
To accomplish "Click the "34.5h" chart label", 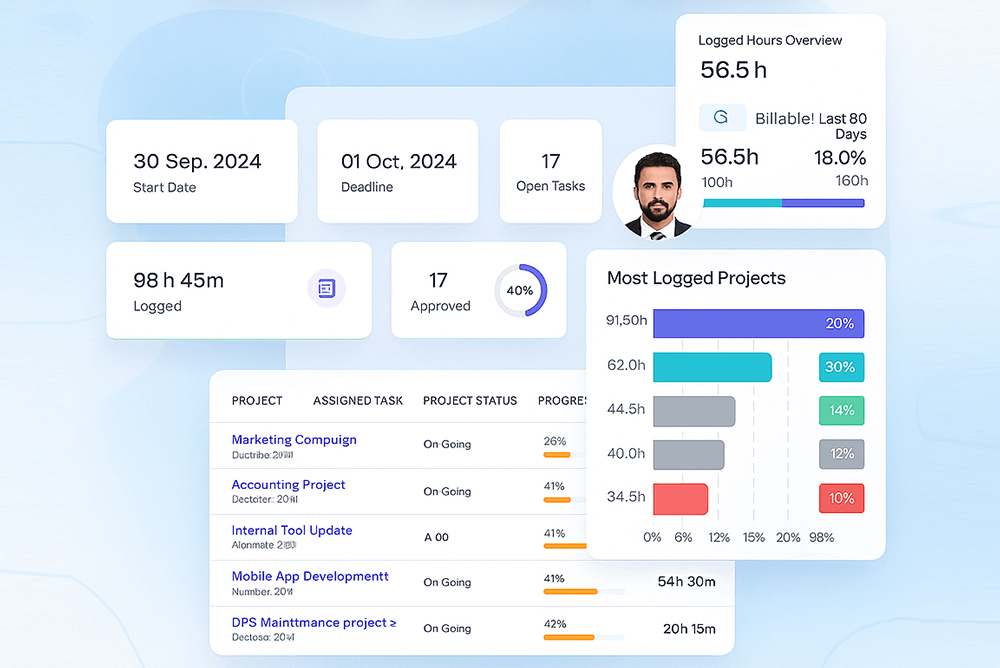I will (x=626, y=497).
